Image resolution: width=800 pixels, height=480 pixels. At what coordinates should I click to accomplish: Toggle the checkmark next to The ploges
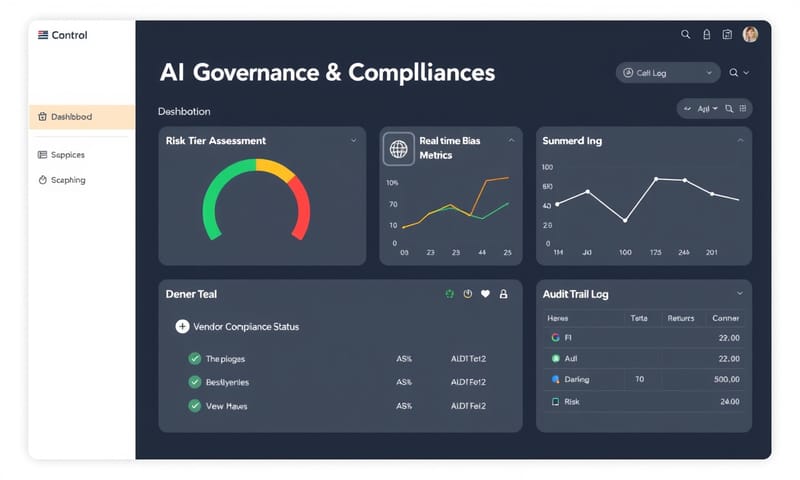tap(195, 358)
